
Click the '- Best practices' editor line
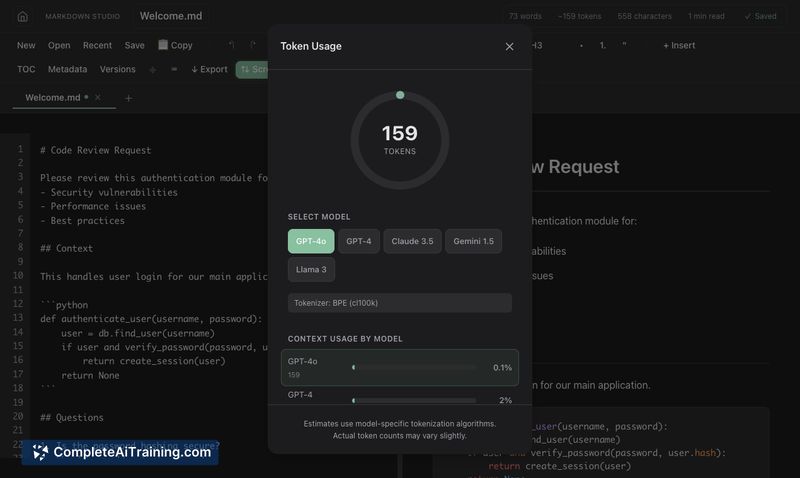click(82, 221)
